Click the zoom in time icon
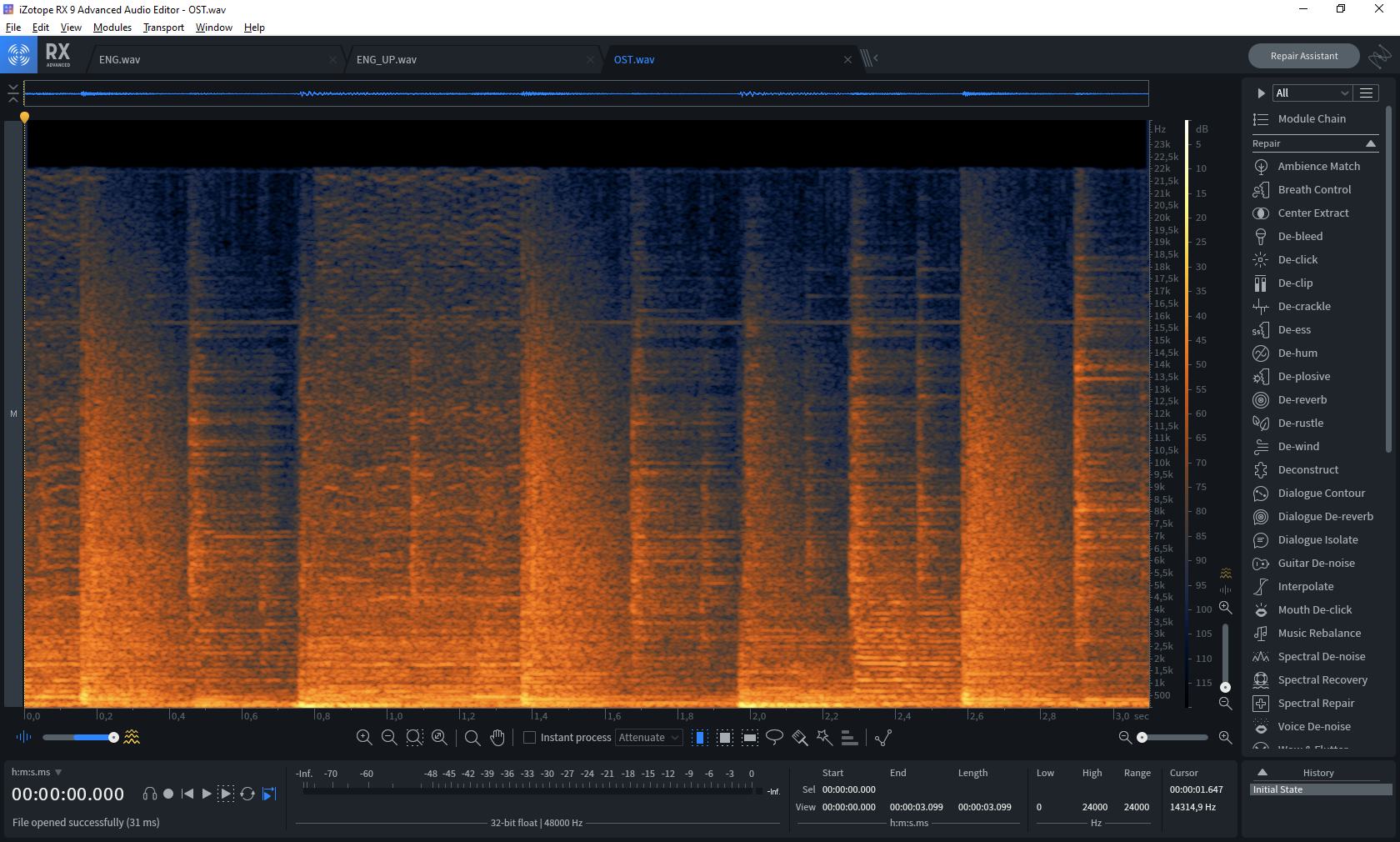This screenshot has width=1400, height=842. [x=364, y=738]
